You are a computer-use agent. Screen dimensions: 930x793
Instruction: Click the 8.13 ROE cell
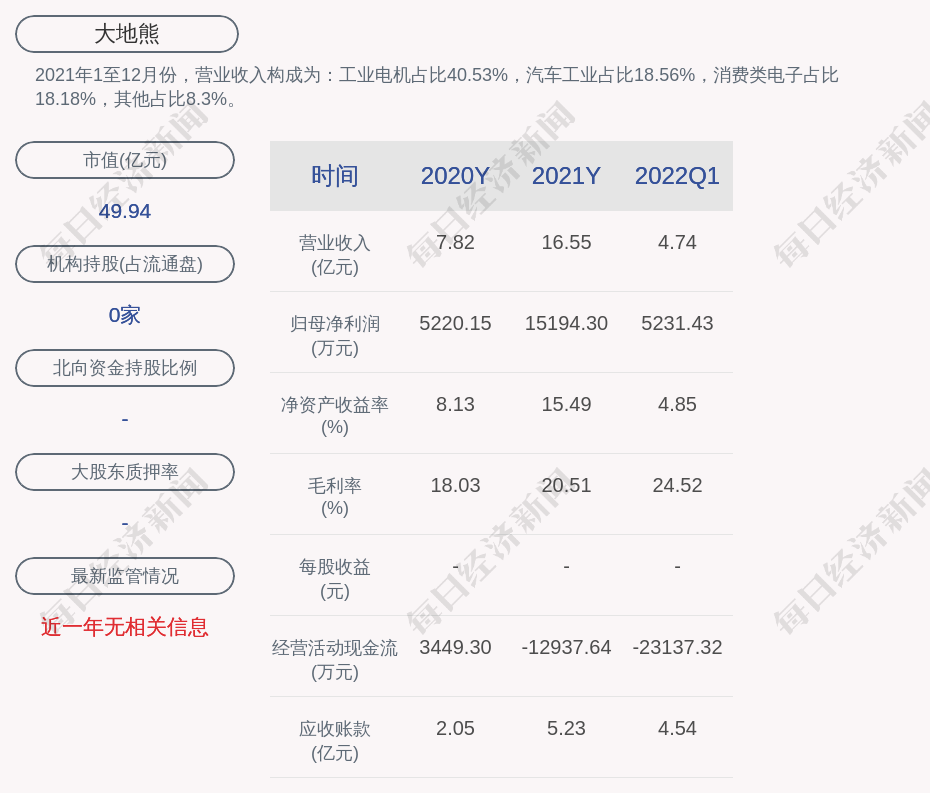pos(455,405)
